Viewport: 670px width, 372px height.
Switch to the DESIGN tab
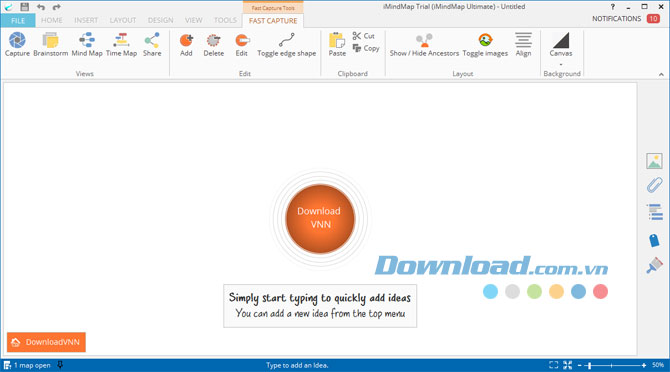[161, 20]
